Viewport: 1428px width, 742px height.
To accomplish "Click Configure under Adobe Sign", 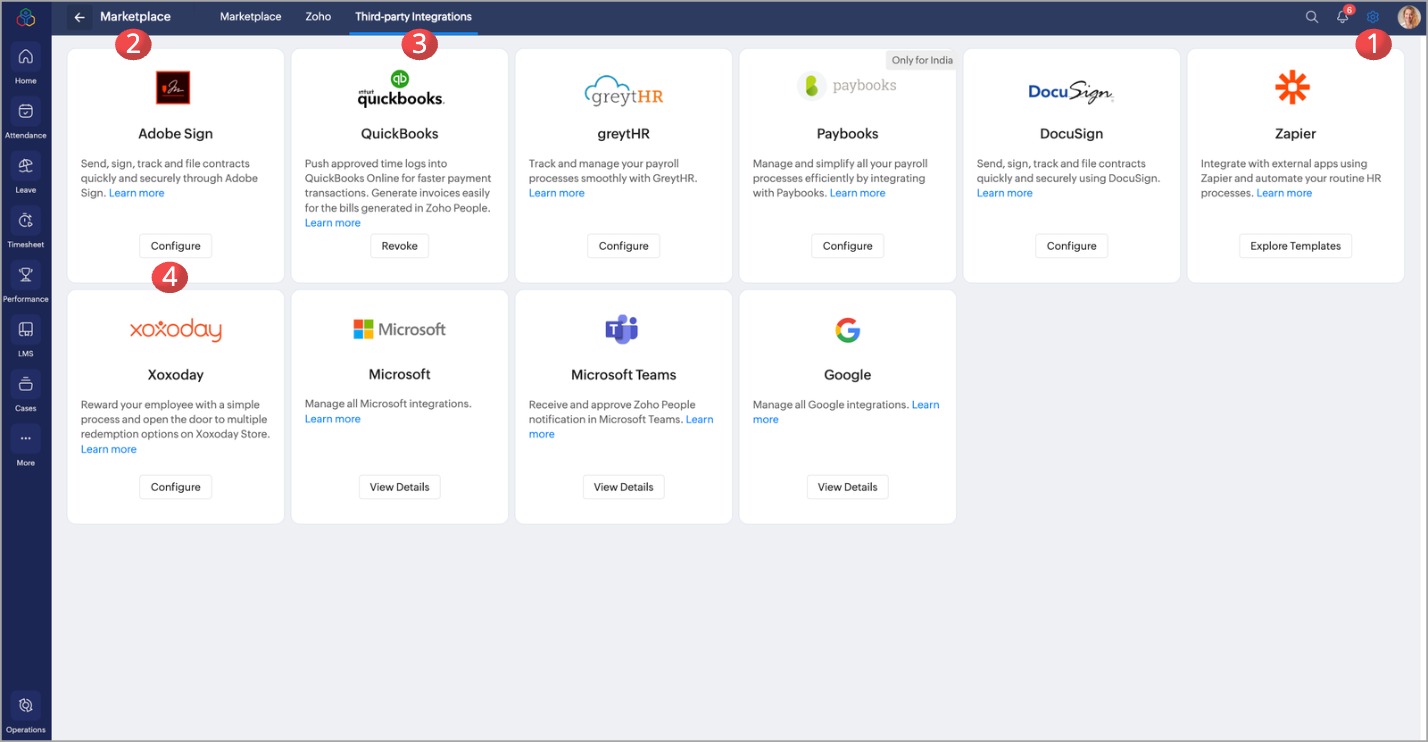I will tap(176, 246).
